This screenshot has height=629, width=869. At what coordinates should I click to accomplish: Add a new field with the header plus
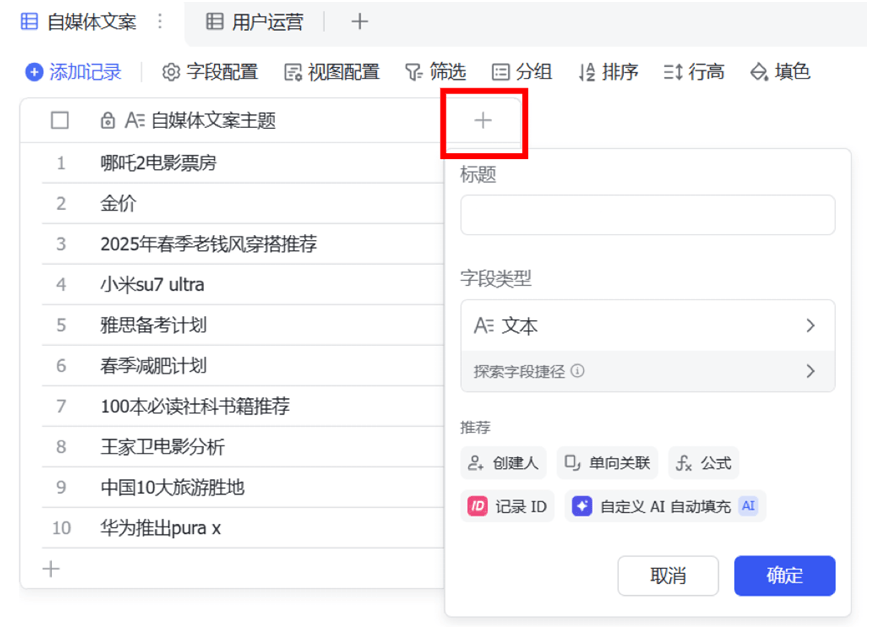pos(483,120)
